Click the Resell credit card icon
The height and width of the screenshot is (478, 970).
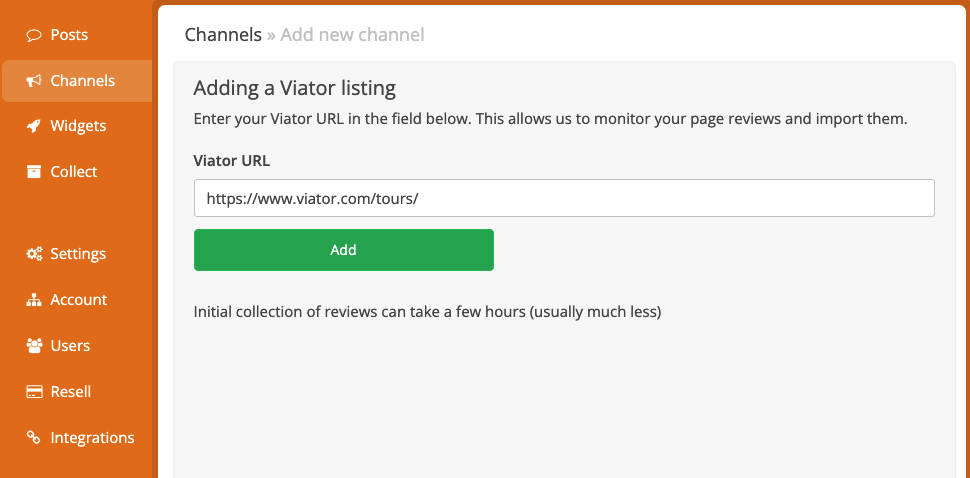[x=34, y=392]
